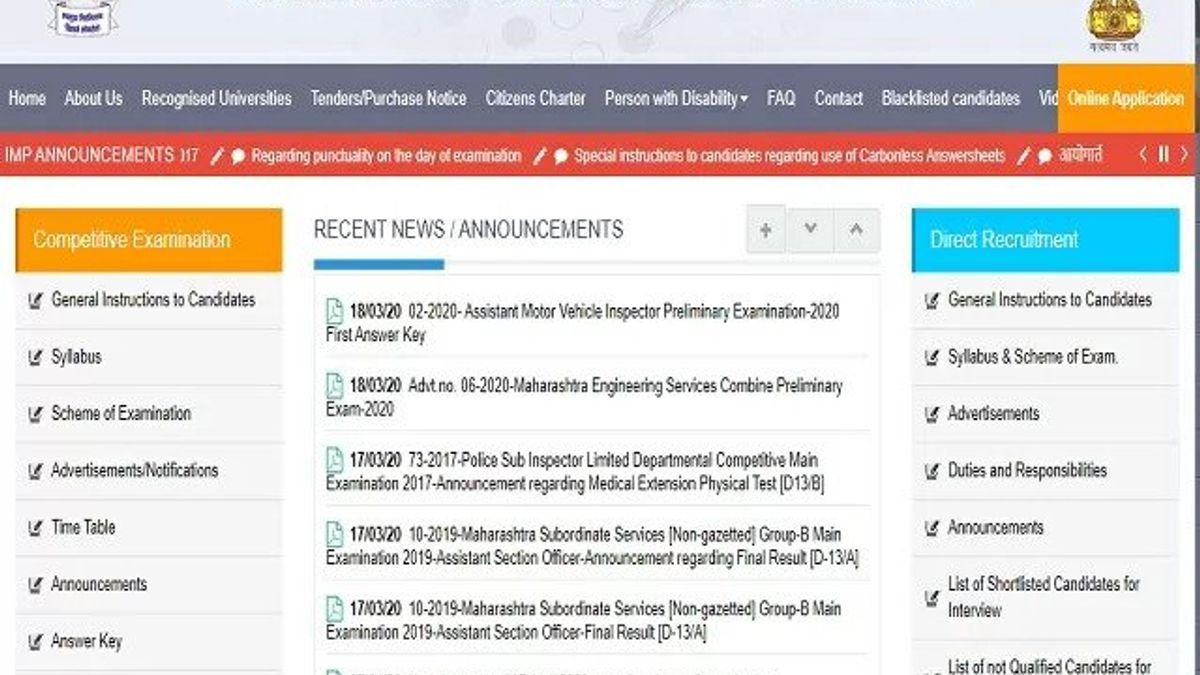The height and width of the screenshot is (675, 1200).
Task: Open the Time Table link
Action: click(83, 527)
